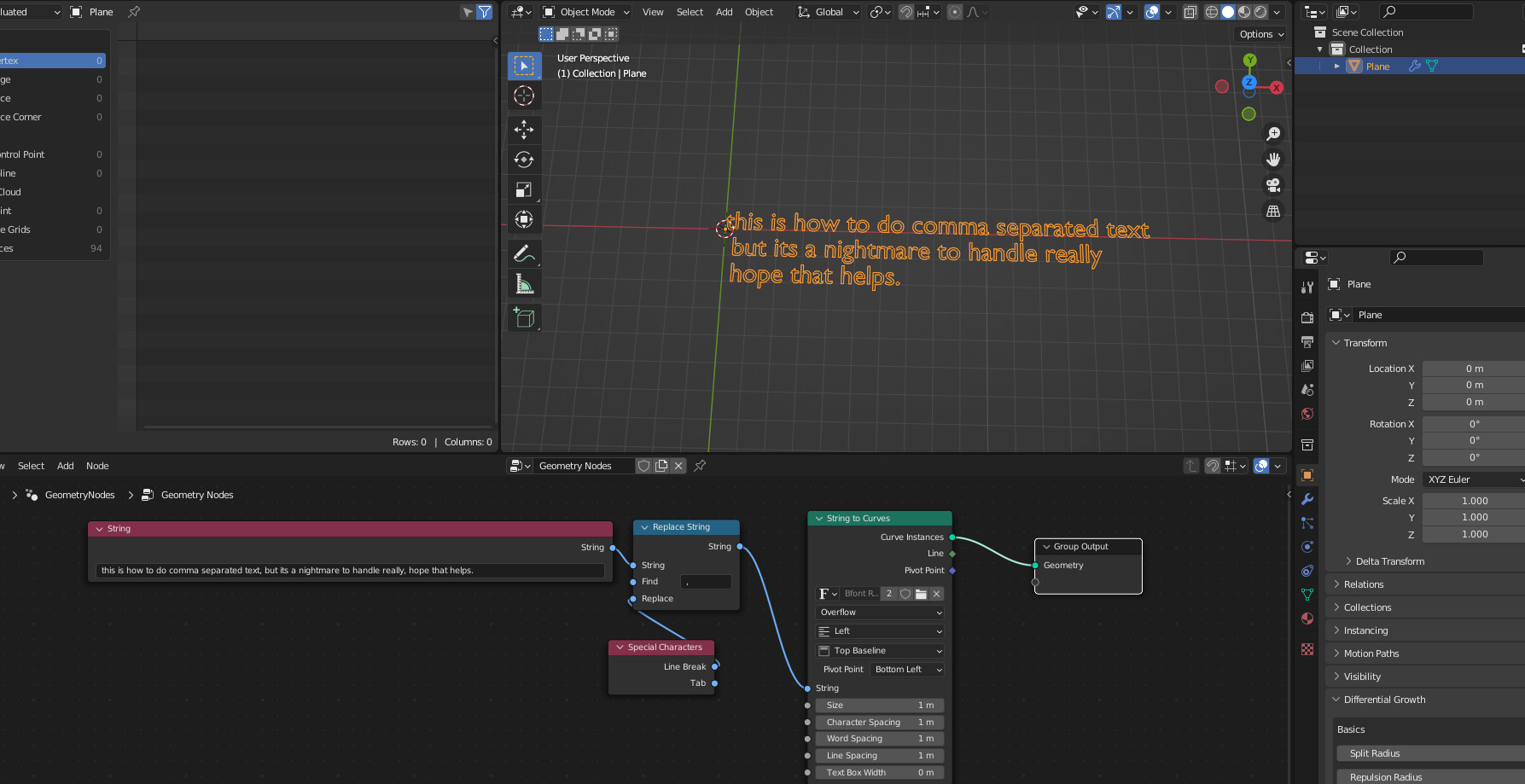Click the GeometryNodes breadcrumb

79,495
